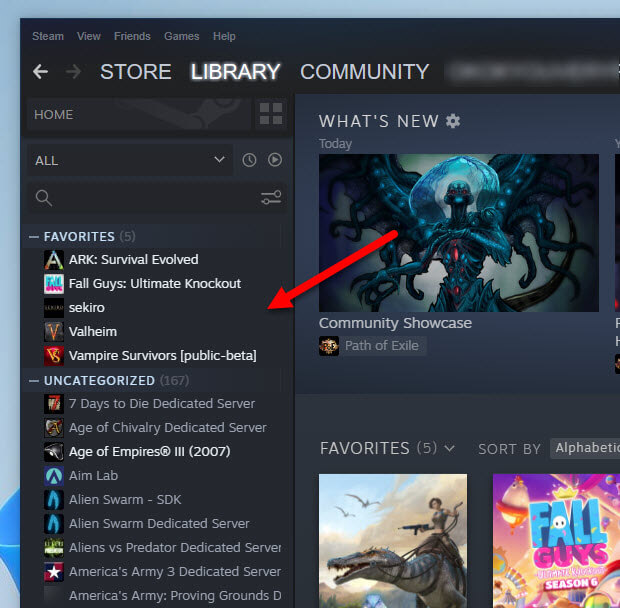Select sekiro in favorites

pyautogui.click(x=87, y=308)
